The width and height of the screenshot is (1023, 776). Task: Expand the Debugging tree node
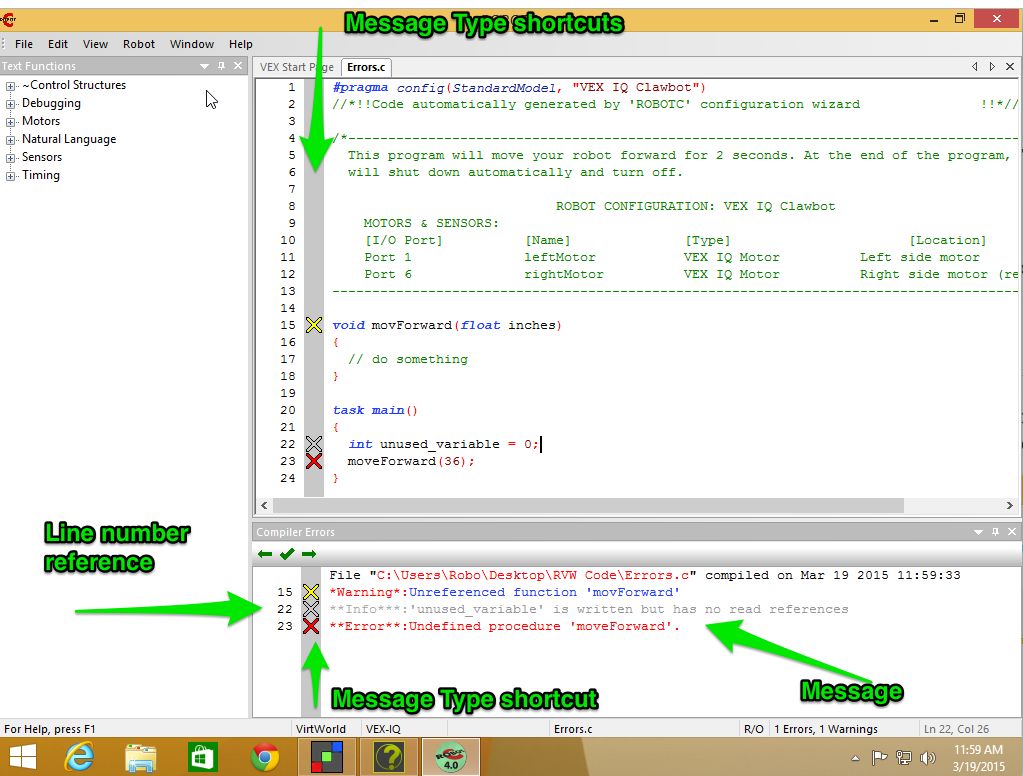(10, 104)
